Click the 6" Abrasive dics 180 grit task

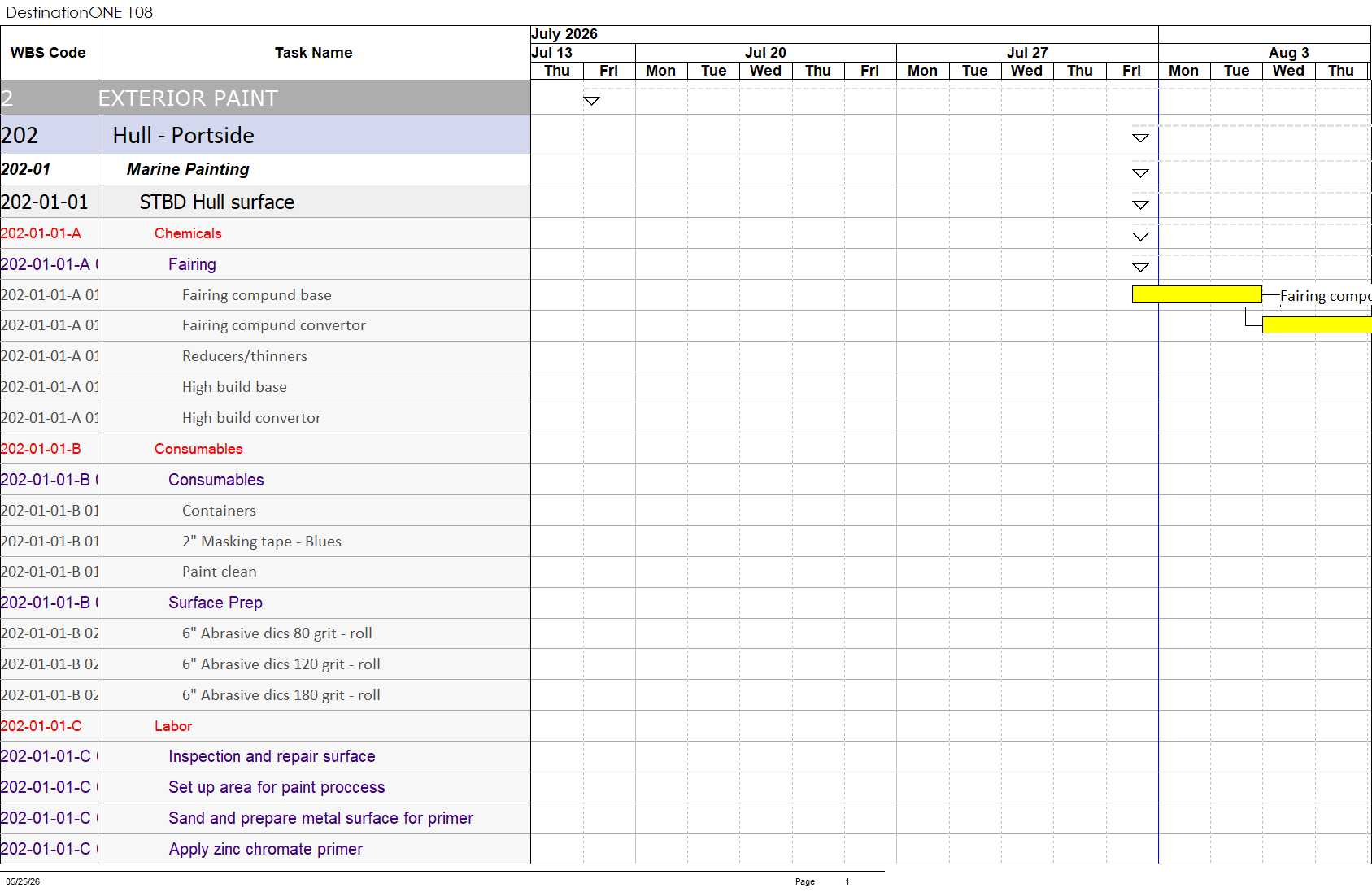pyautogui.click(x=281, y=695)
